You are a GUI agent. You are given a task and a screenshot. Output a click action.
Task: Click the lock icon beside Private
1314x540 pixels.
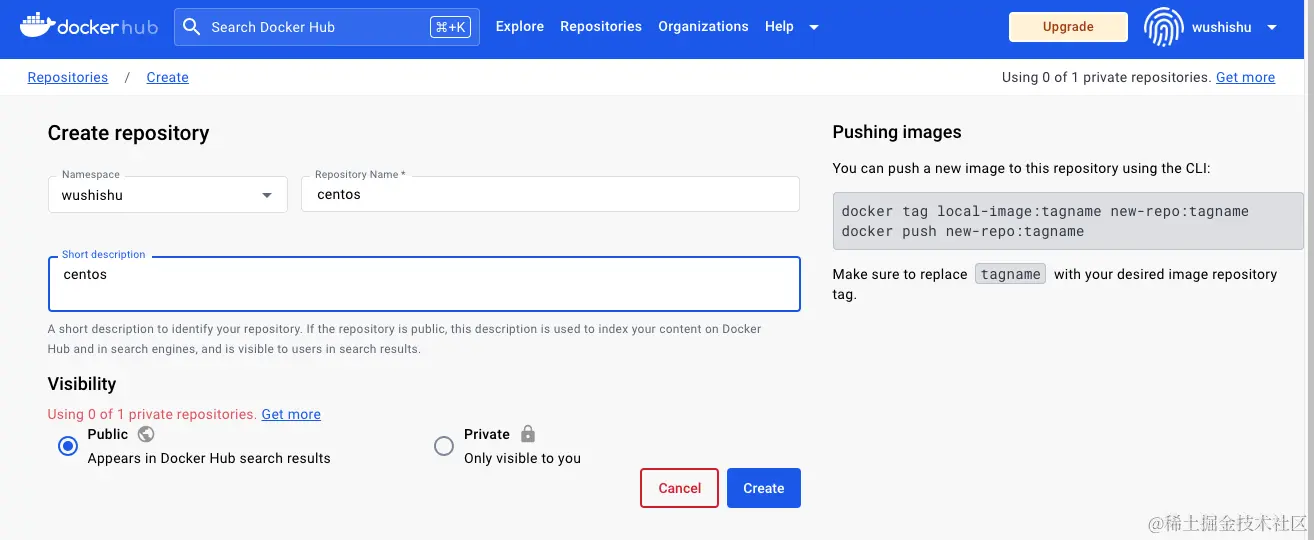click(x=528, y=434)
